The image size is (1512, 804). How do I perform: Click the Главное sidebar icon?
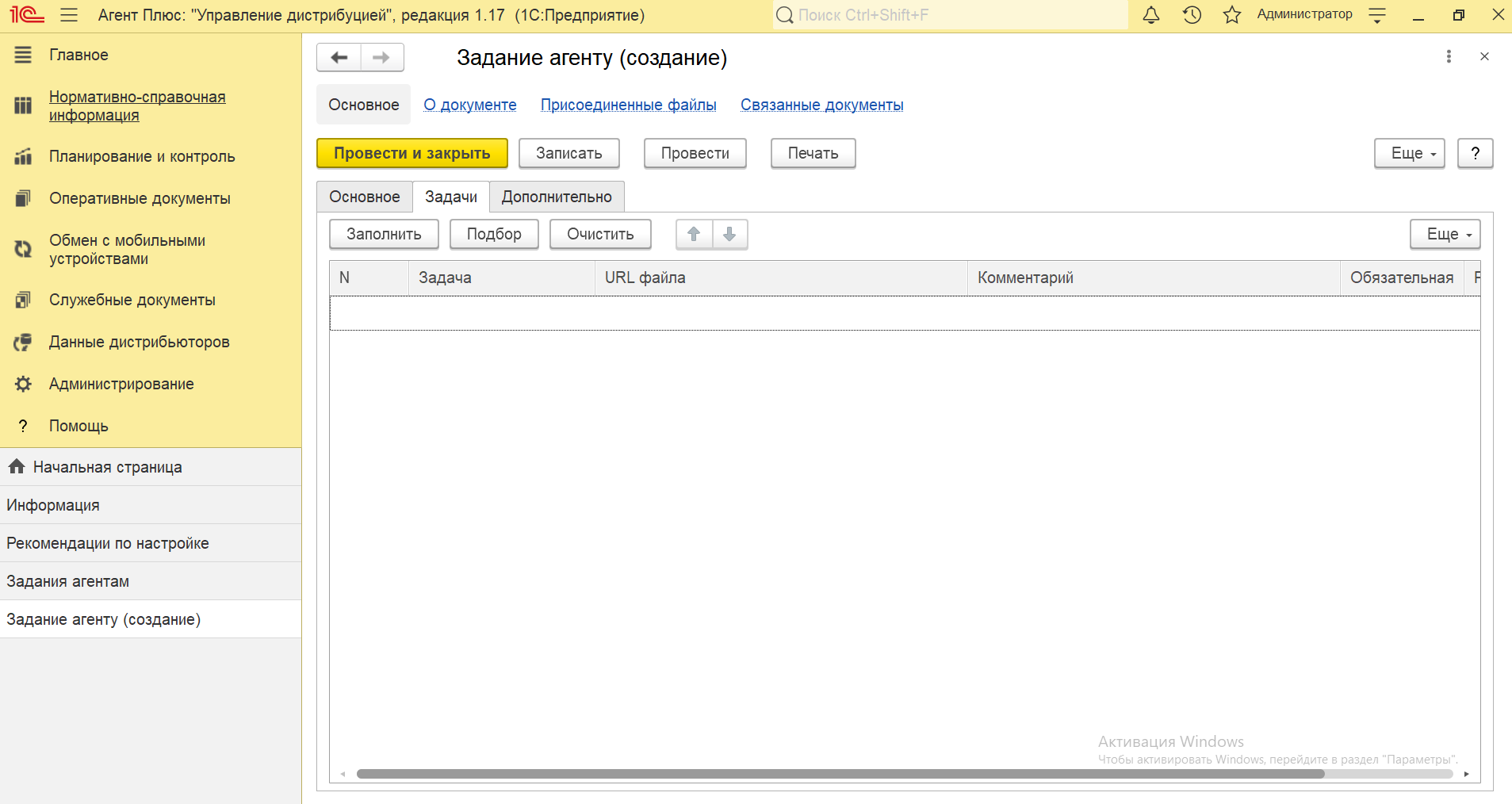click(x=23, y=55)
